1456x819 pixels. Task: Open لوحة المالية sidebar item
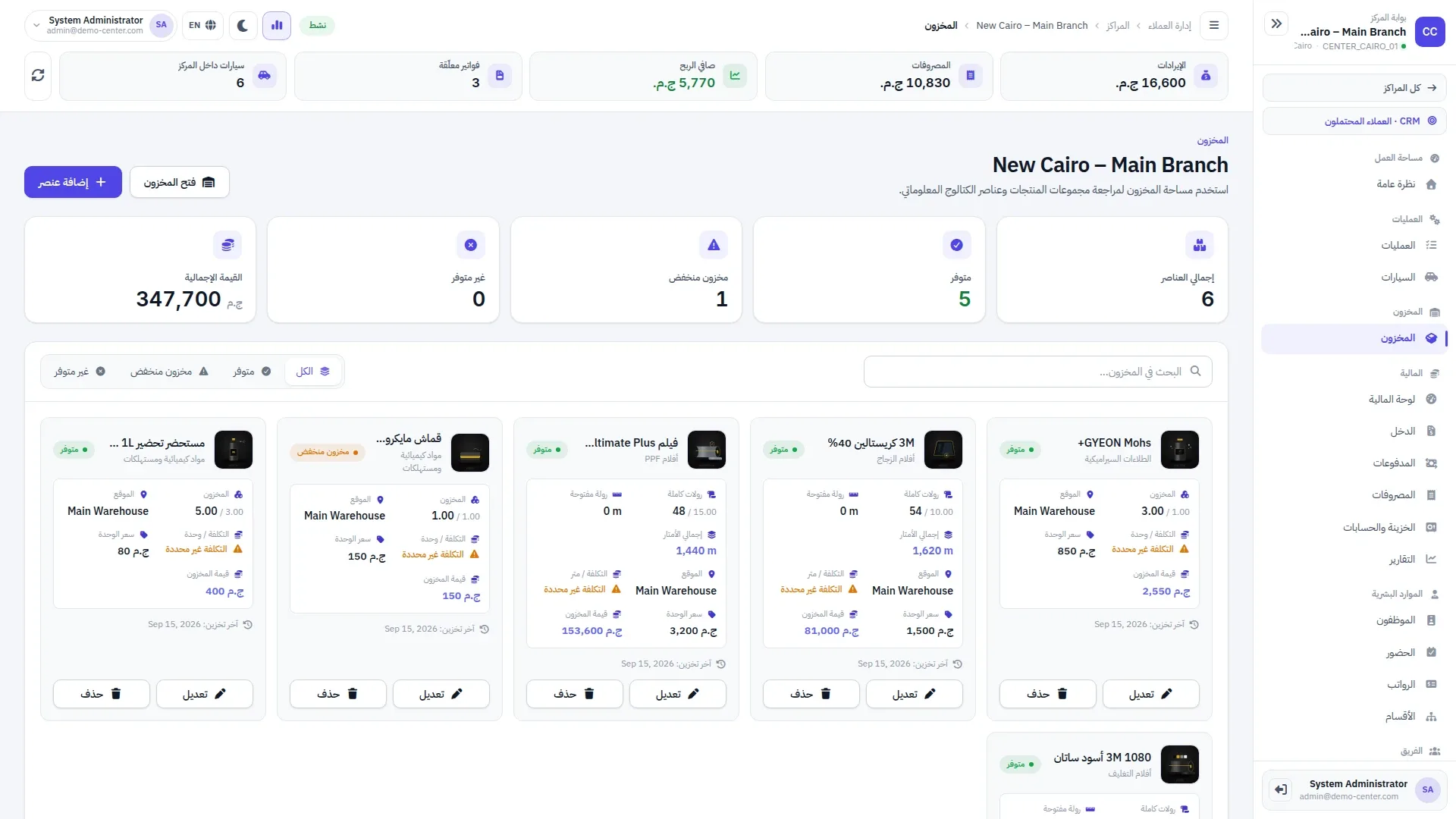[1354, 400]
